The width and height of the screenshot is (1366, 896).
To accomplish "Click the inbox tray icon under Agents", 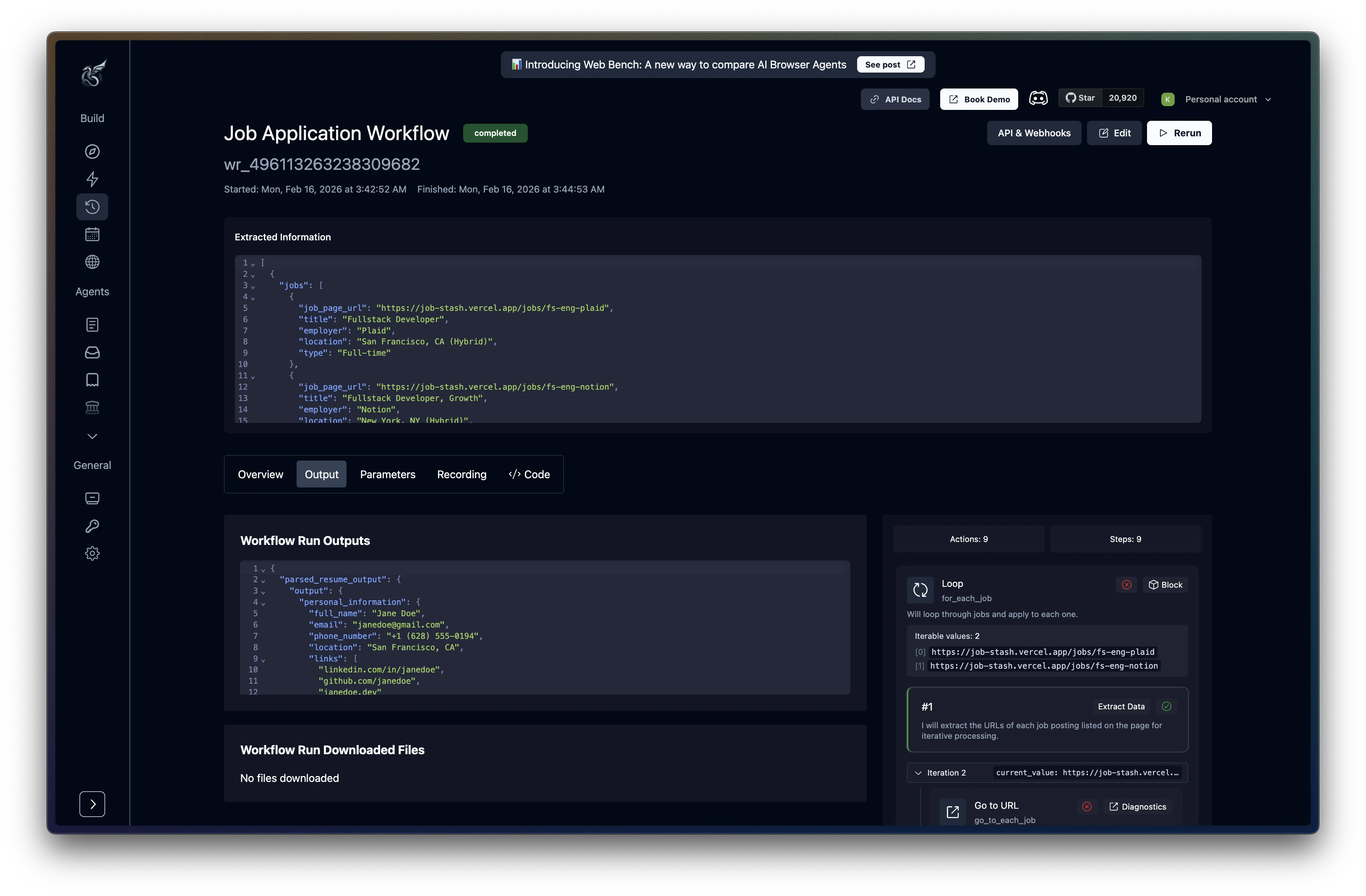I will pyautogui.click(x=92, y=352).
